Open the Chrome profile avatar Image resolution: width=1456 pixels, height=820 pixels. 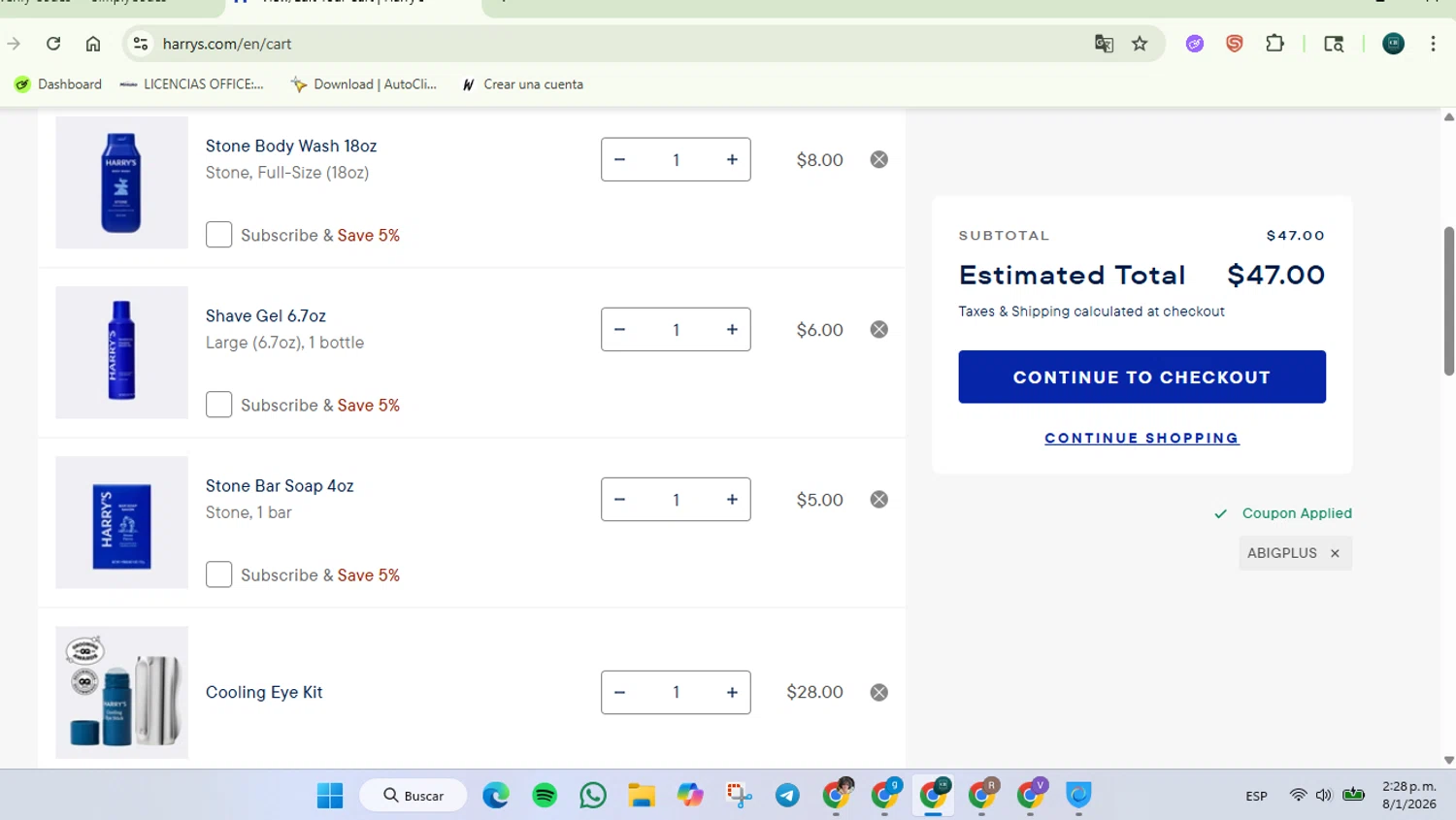pyautogui.click(x=1393, y=44)
